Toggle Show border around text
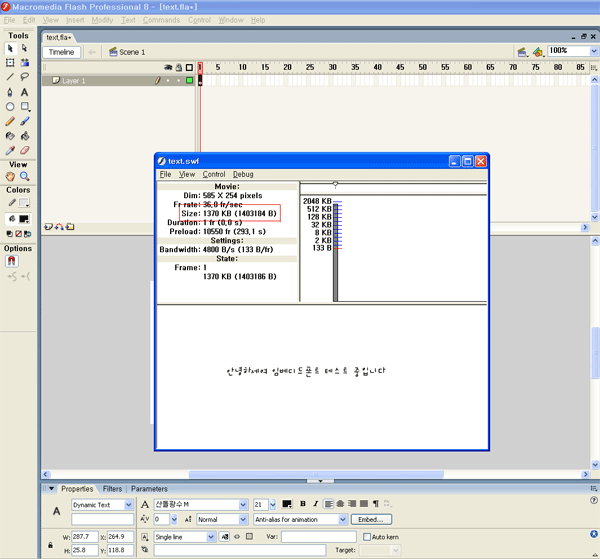 pos(249,536)
